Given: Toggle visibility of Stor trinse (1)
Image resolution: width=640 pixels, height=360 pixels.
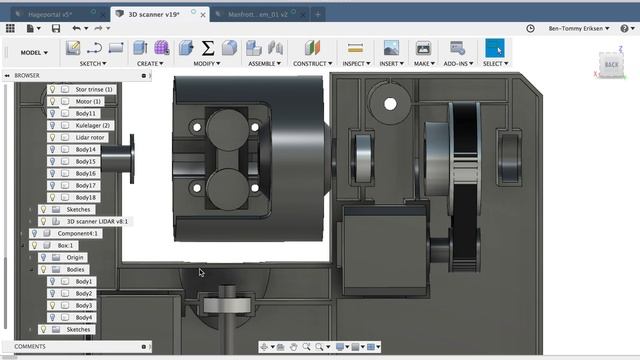Looking at the screenshot, I should pyautogui.click(x=52, y=89).
